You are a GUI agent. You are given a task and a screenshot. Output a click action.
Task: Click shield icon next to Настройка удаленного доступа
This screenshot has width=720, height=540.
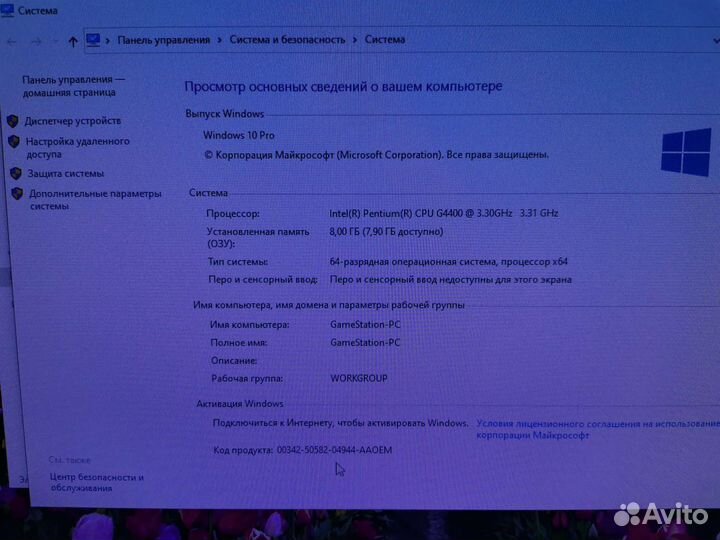(x=14, y=141)
